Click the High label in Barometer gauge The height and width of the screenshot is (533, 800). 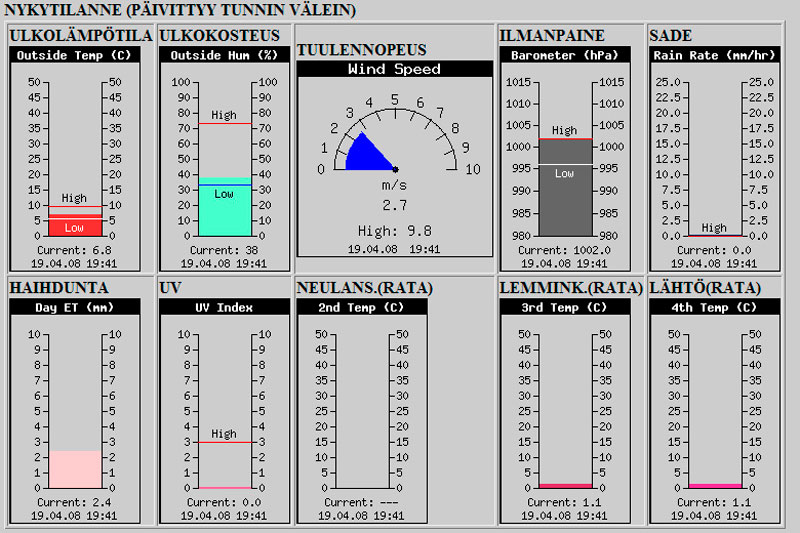(x=564, y=131)
